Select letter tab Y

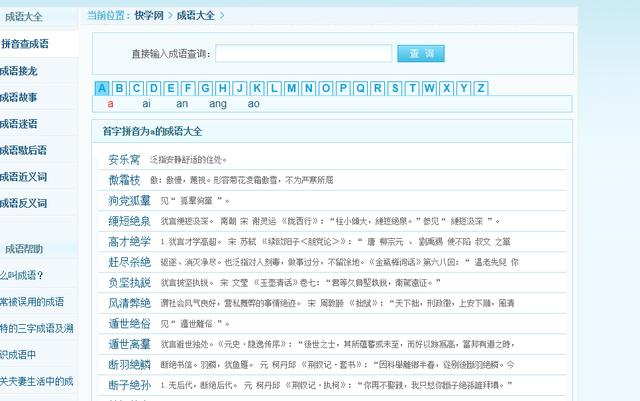(x=464, y=88)
